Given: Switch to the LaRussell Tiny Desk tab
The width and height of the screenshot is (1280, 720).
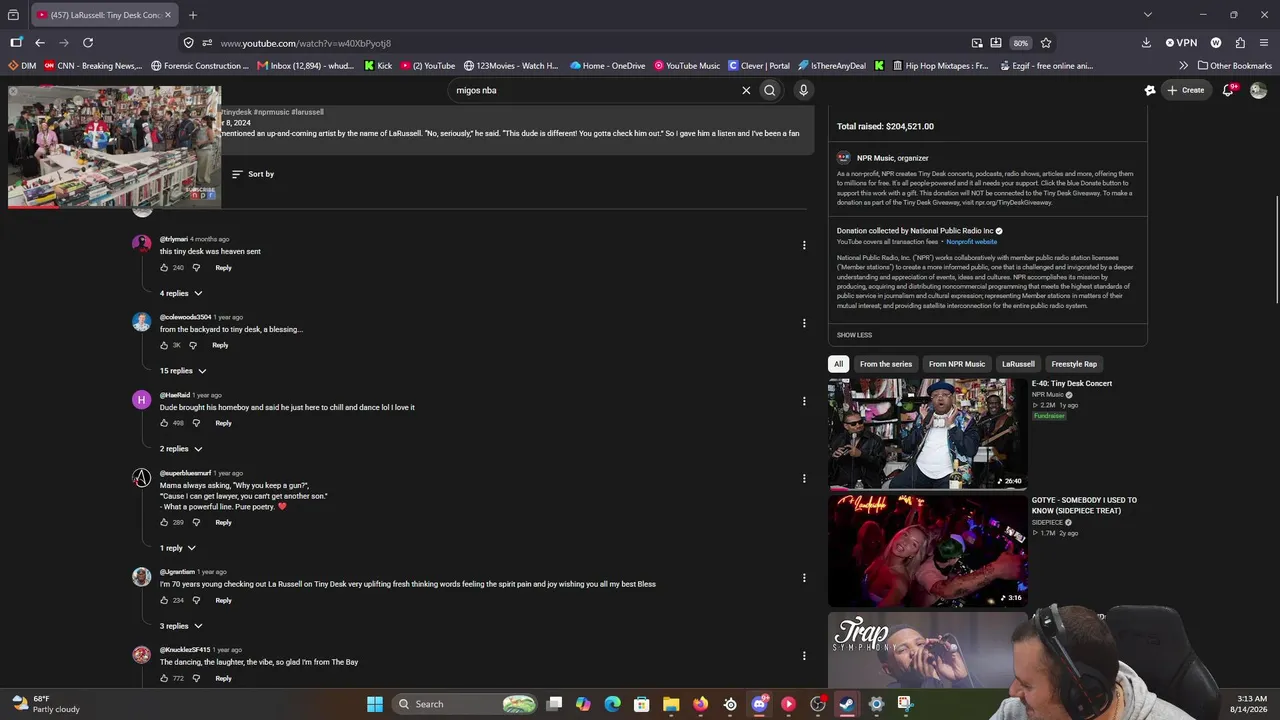Looking at the screenshot, I should point(103,15).
